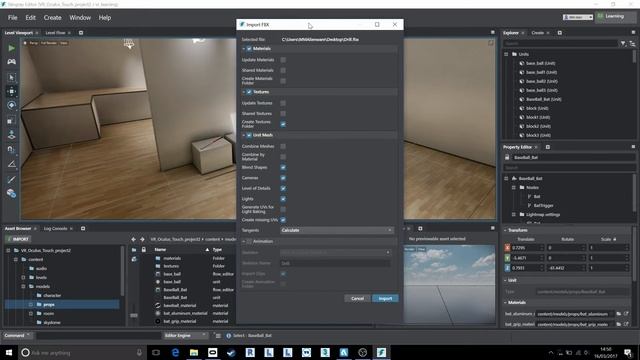Click the Windows Start button

point(9,353)
